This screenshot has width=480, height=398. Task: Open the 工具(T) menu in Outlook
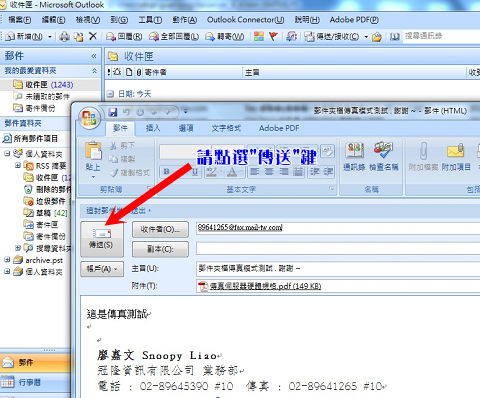coord(150,20)
